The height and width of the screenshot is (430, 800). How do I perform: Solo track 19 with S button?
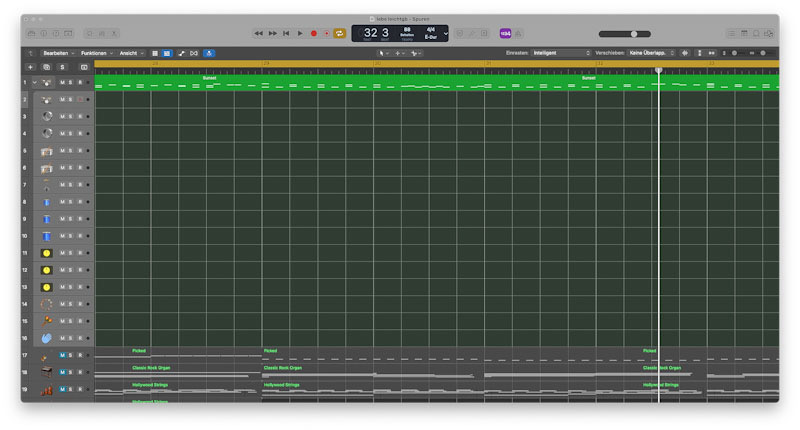click(x=70, y=389)
